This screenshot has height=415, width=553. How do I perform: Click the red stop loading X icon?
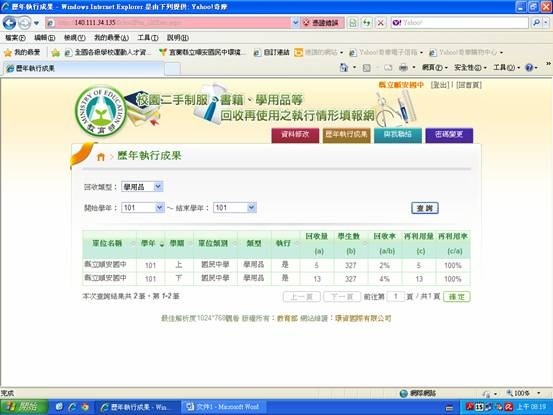(x=381, y=23)
